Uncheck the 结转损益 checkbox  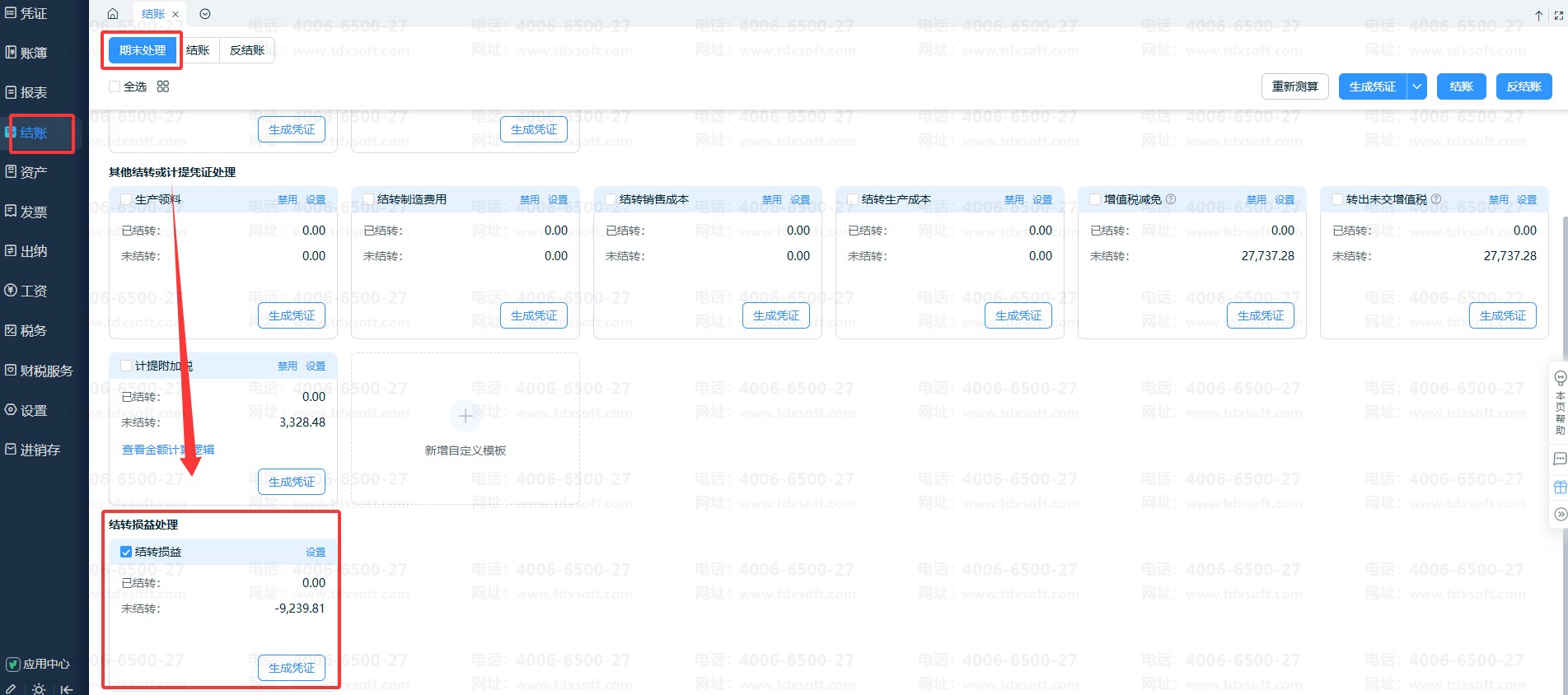pyautogui.click(x=126, y=552)
